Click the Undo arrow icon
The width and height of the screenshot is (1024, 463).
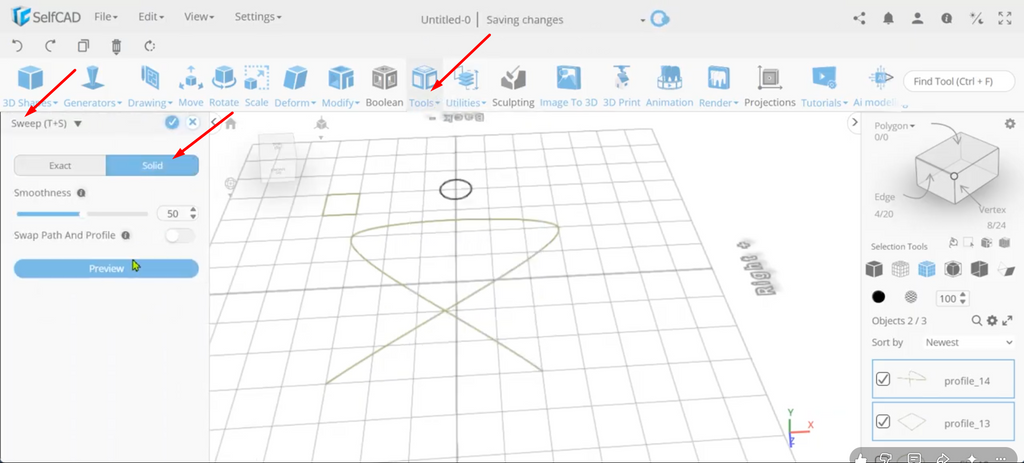point(18,46)
